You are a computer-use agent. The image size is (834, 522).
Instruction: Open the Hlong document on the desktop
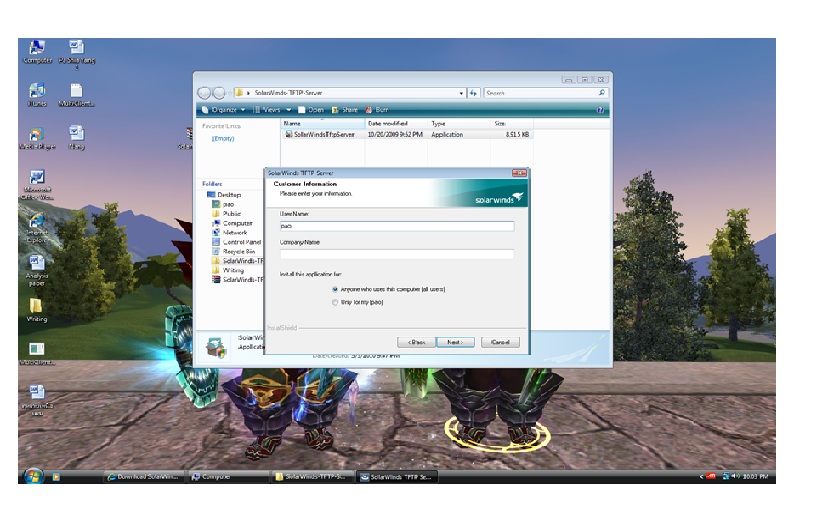coord(76,137)
